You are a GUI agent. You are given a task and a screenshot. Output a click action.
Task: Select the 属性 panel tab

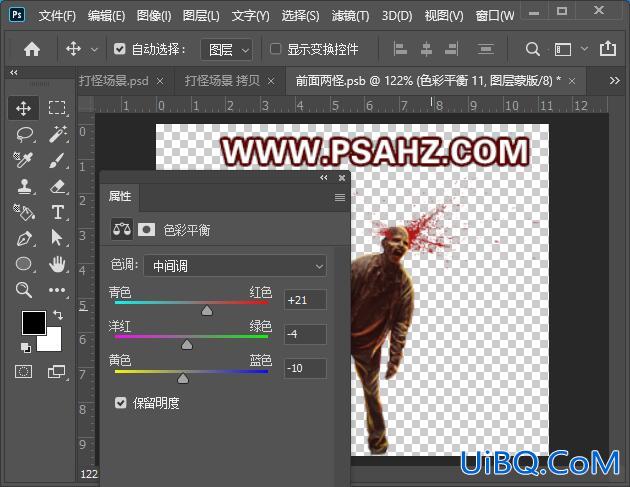pyautogui.click(x=120, y=196)
